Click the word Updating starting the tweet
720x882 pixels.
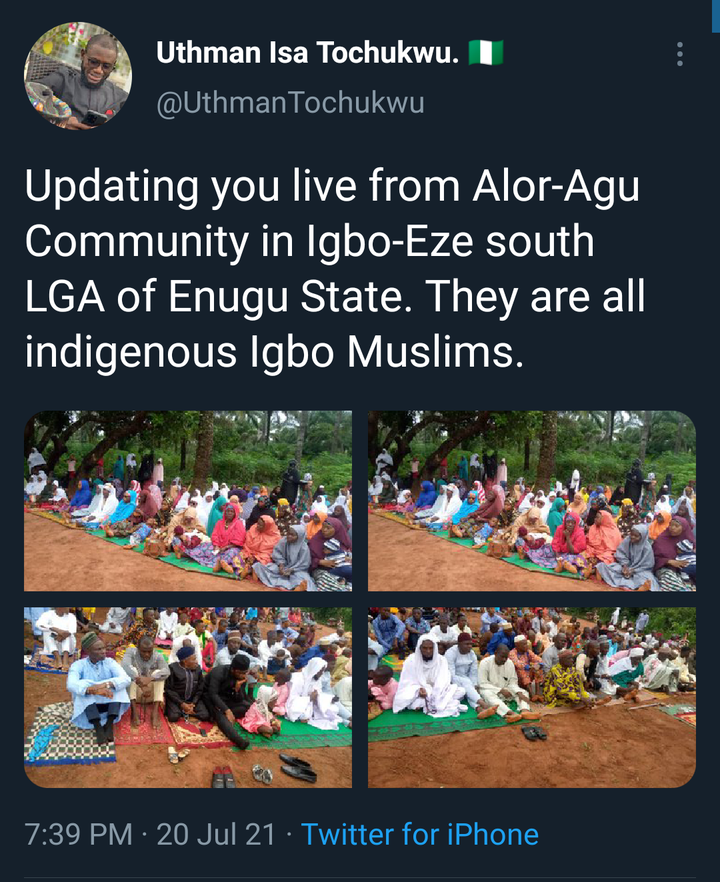(x=111, y=186)
